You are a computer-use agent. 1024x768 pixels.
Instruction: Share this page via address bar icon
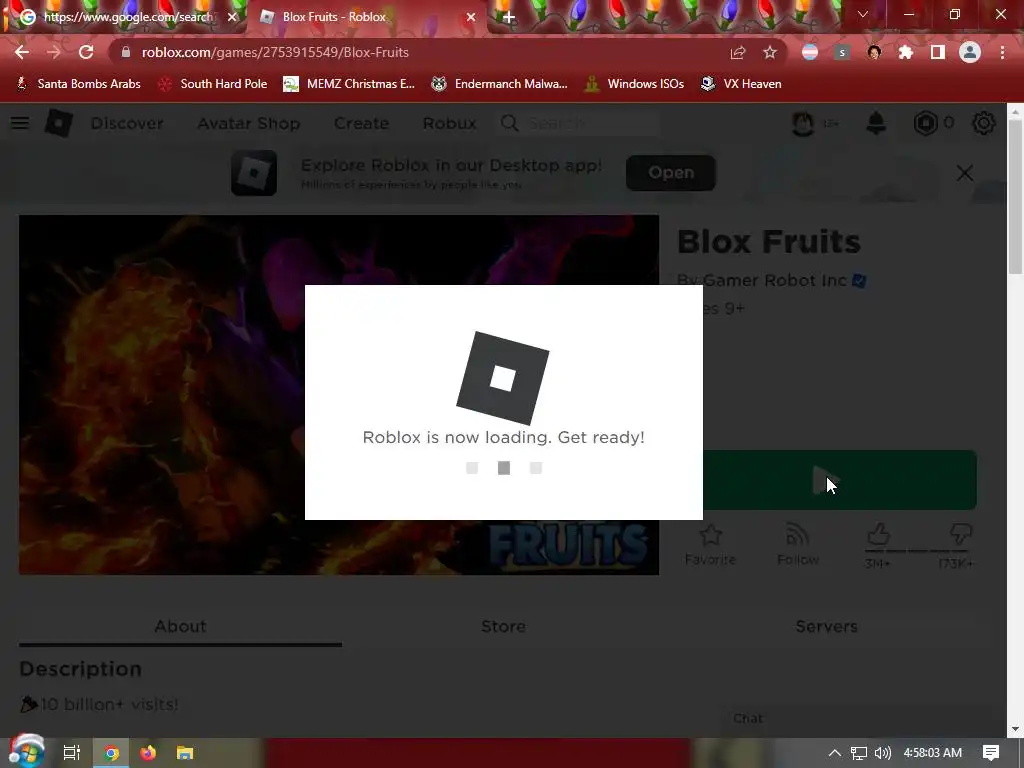click(738, 52)
